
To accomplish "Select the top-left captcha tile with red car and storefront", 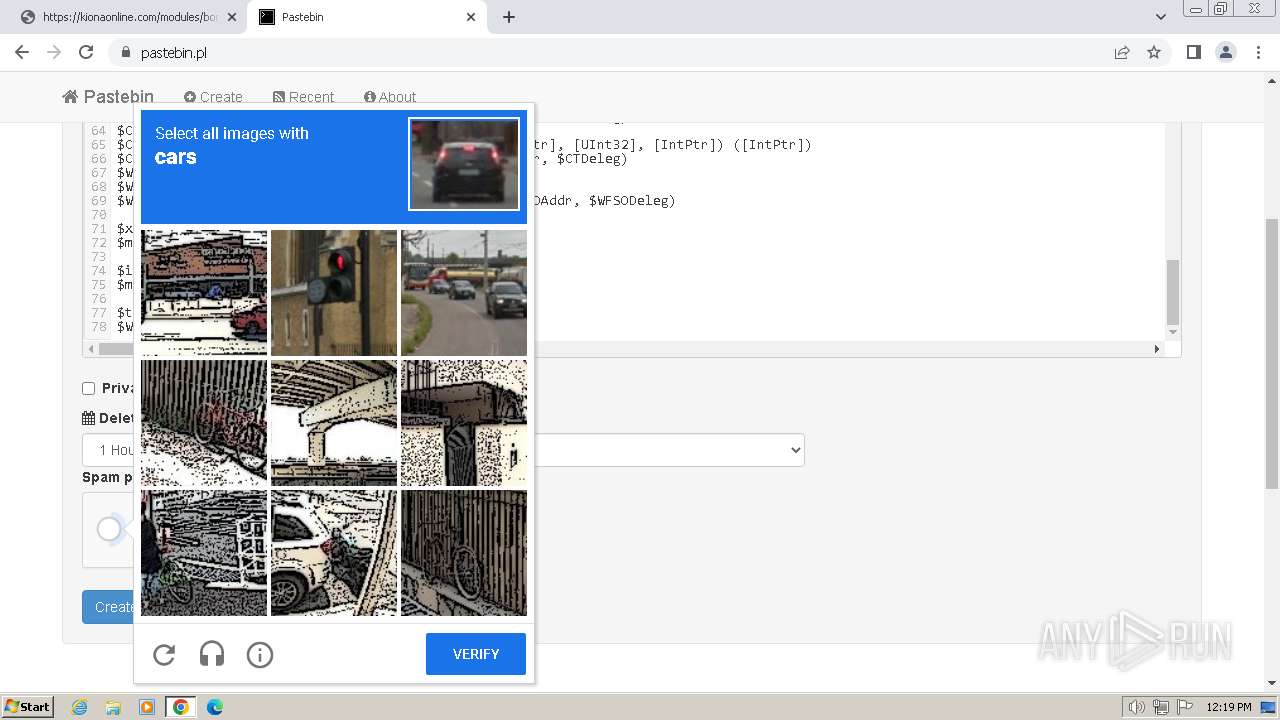I will coord(204,293).
